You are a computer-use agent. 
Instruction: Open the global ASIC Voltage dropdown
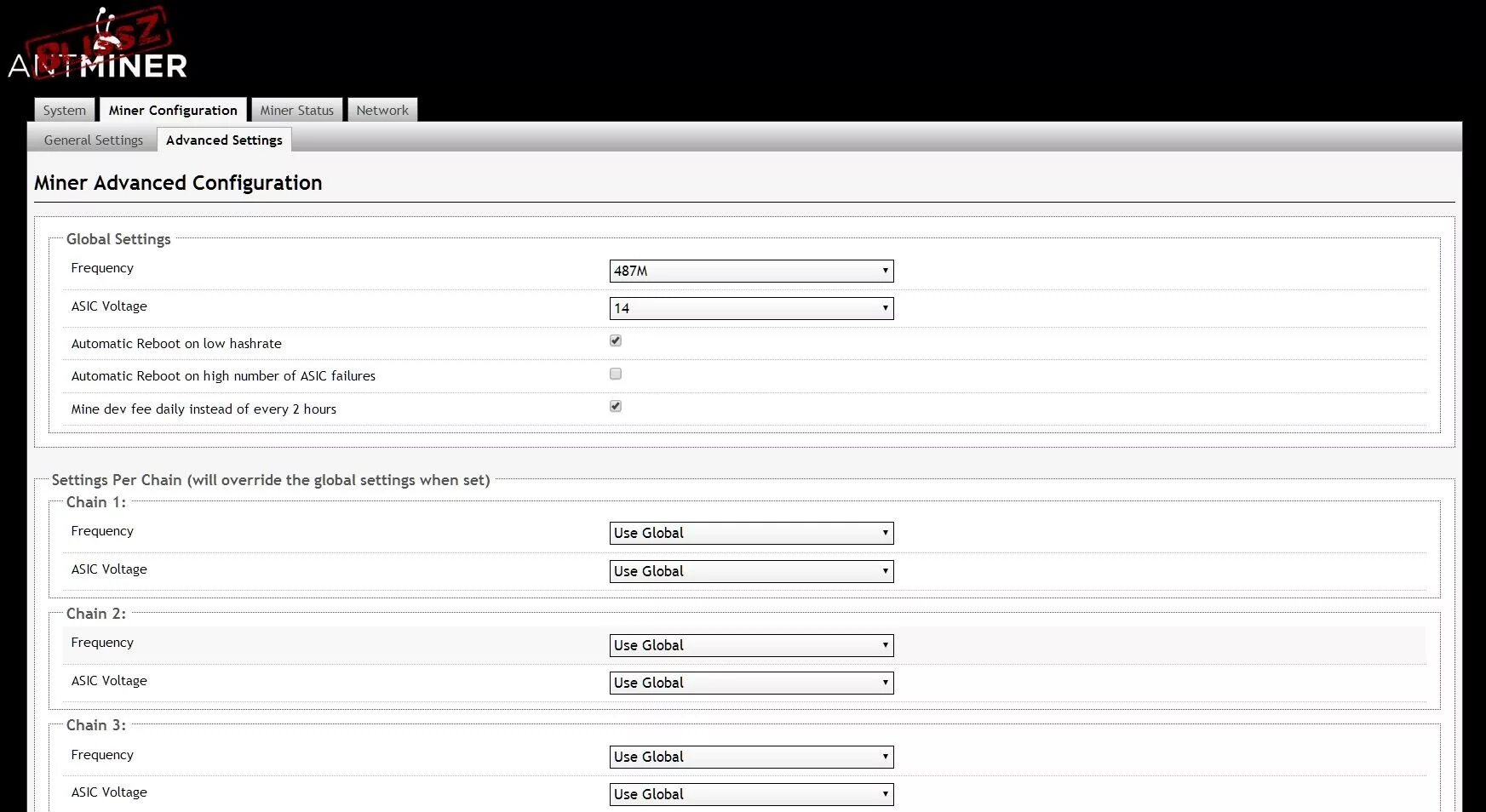[752, 308]
